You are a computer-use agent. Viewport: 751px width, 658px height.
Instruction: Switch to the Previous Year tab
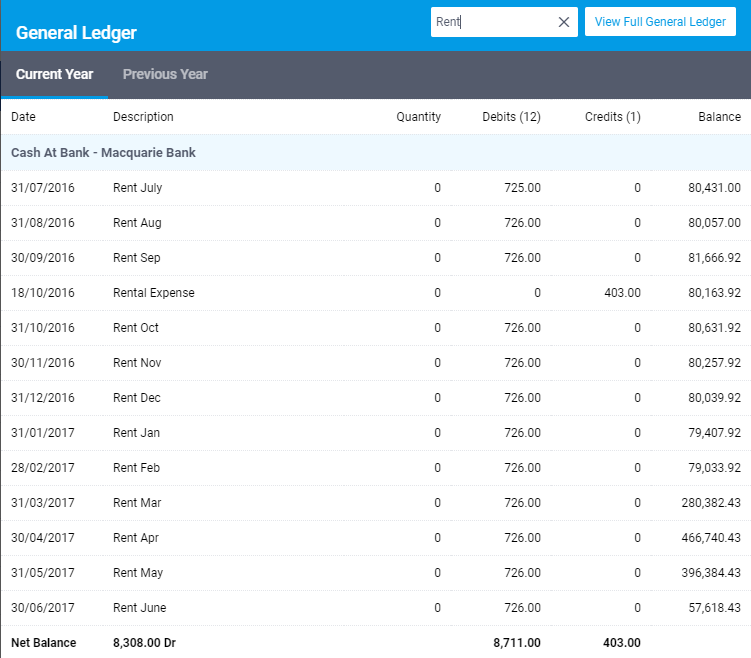[165, 74]
